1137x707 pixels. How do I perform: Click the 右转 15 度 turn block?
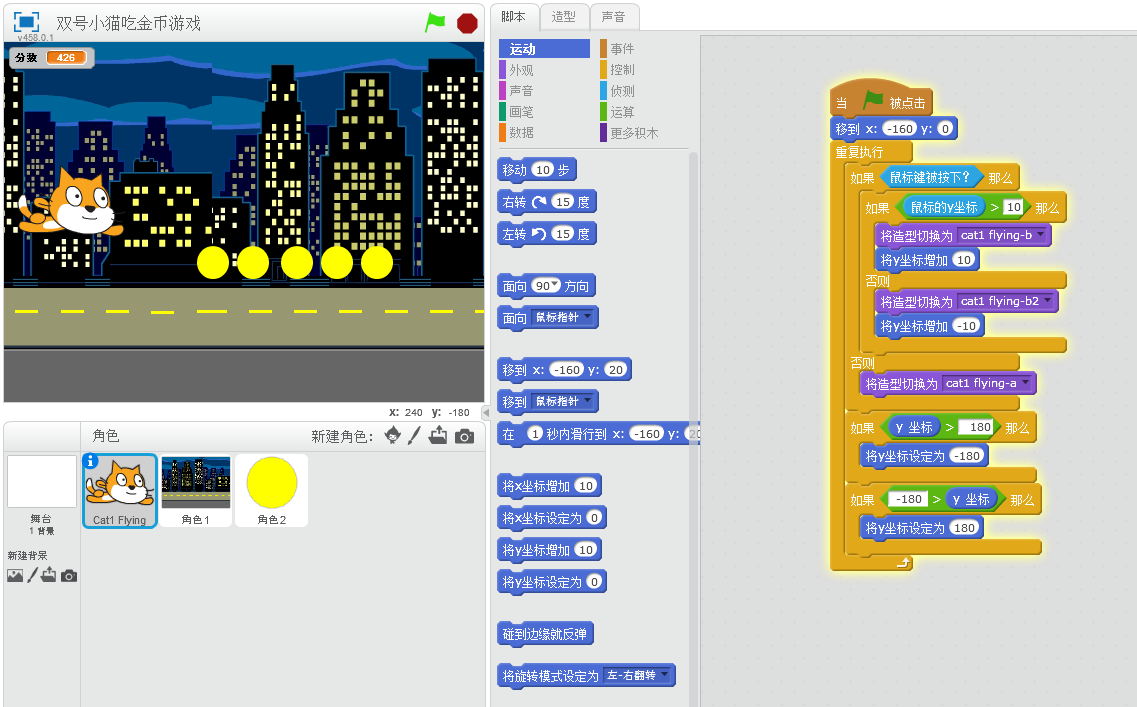(x=547, y=202)
